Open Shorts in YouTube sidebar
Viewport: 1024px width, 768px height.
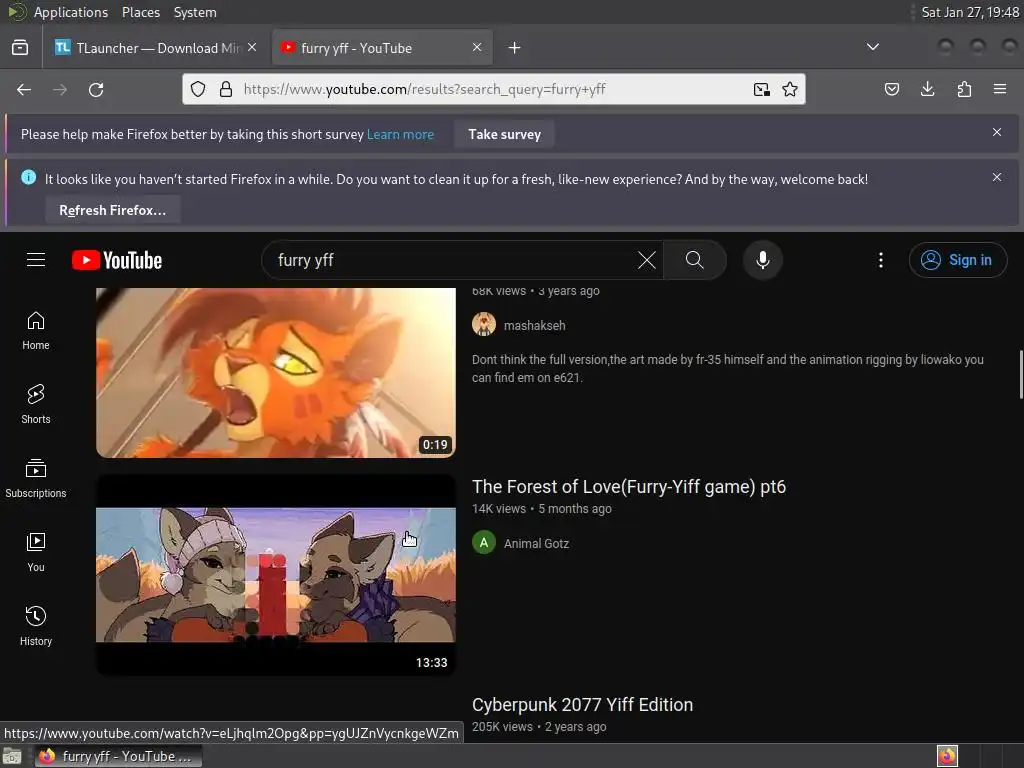click(36, 405)
